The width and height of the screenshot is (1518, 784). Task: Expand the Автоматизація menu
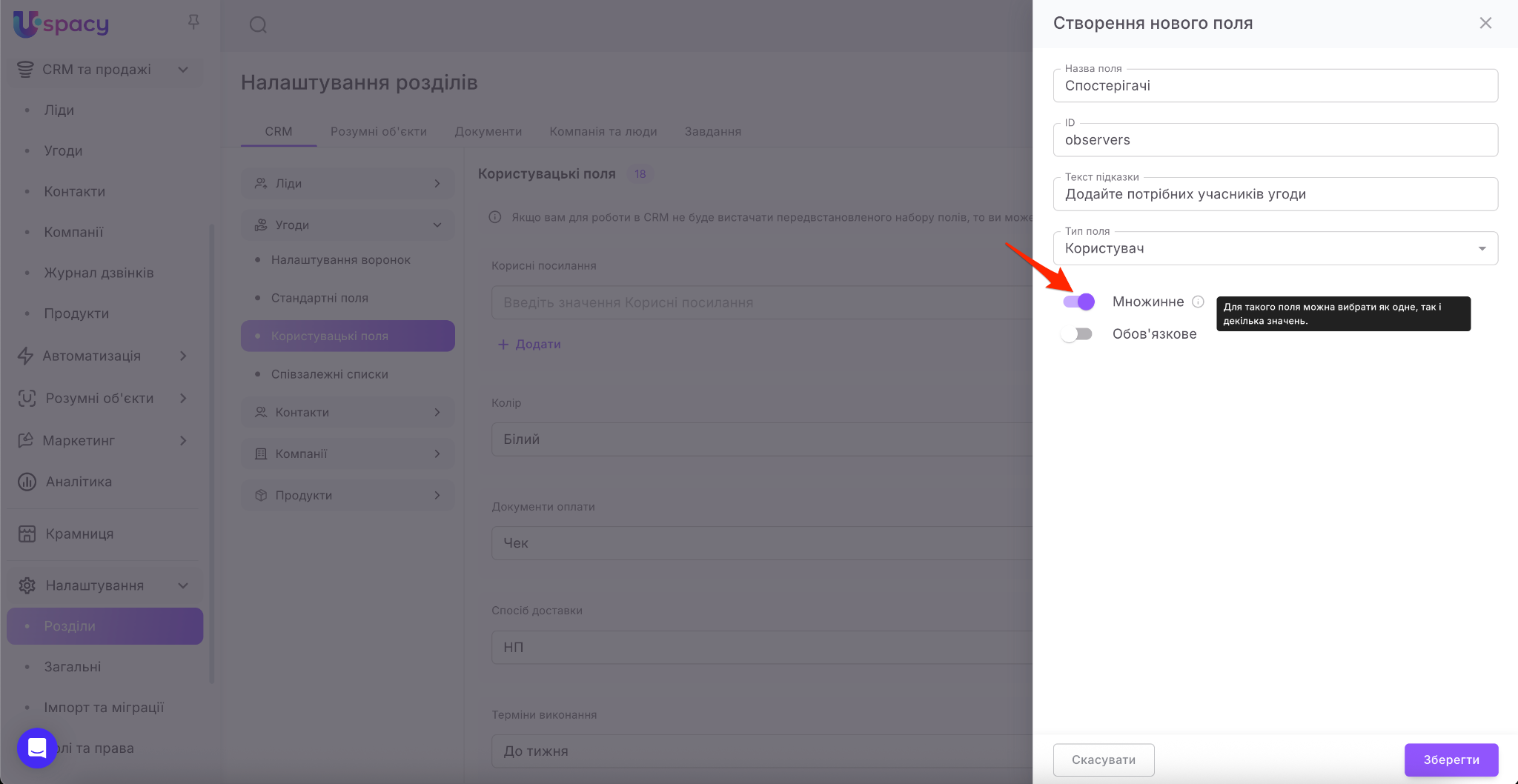[183, 356]
